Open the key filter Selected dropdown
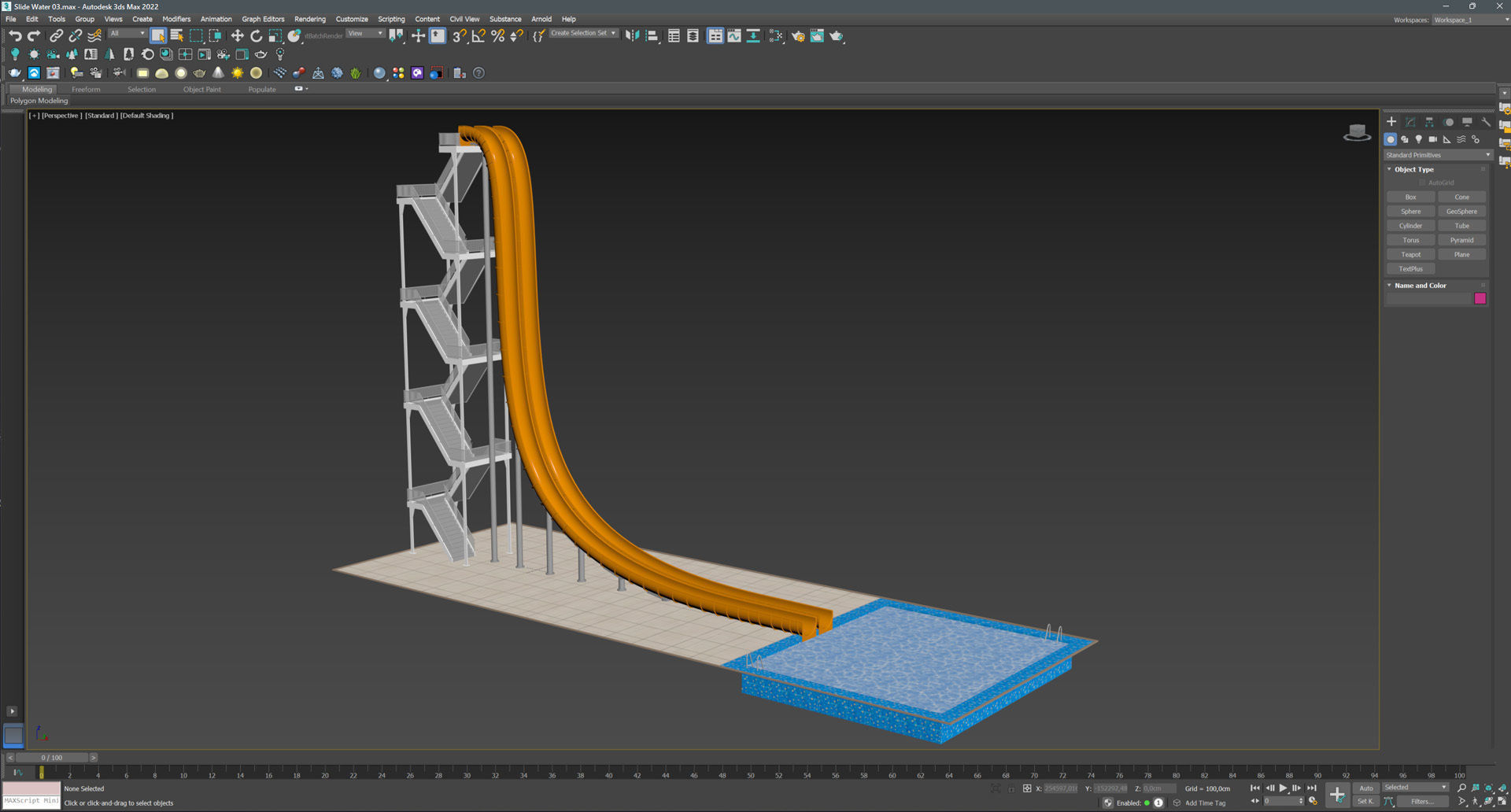 1415,787
